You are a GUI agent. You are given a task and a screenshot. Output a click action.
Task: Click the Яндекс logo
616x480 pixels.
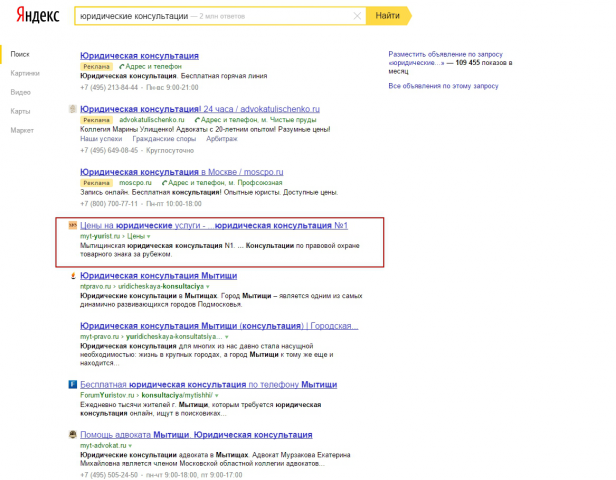tap(38, 16)
